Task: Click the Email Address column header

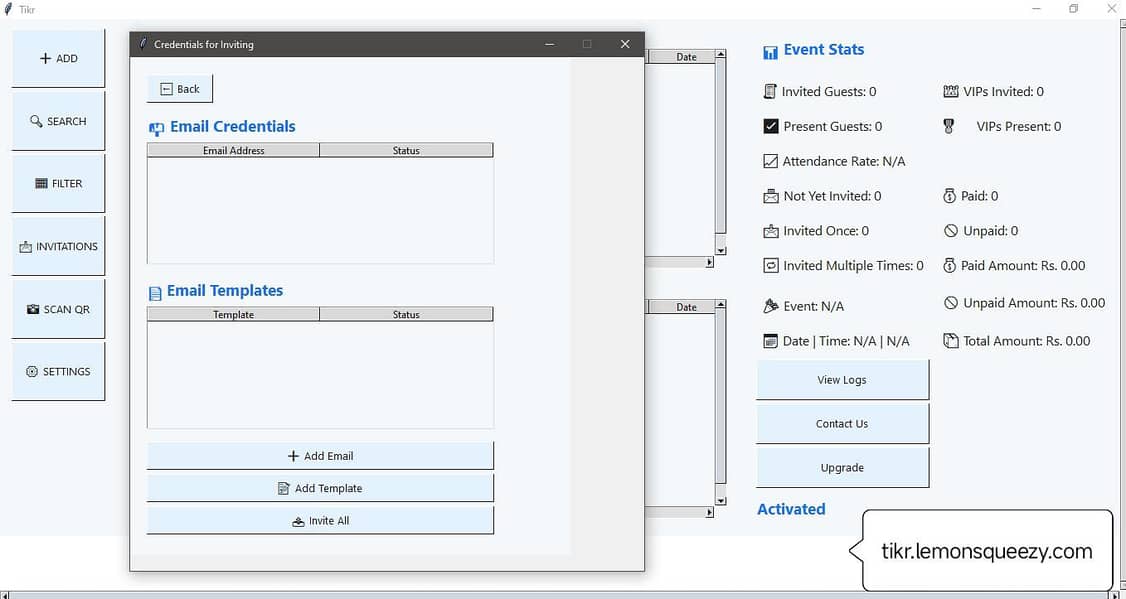Action: pos(233,150)
